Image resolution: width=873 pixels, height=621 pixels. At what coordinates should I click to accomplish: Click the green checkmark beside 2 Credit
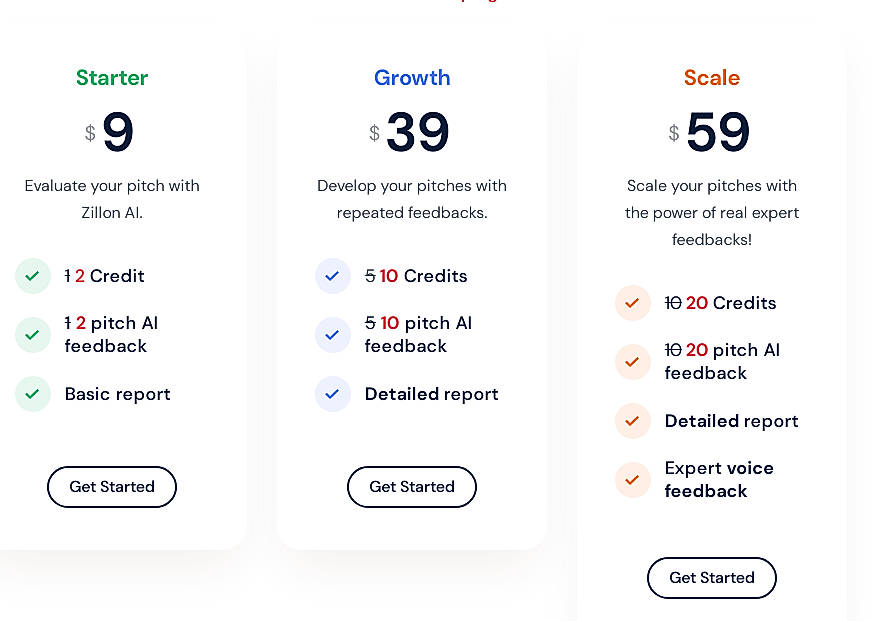(x=33, y=276)
